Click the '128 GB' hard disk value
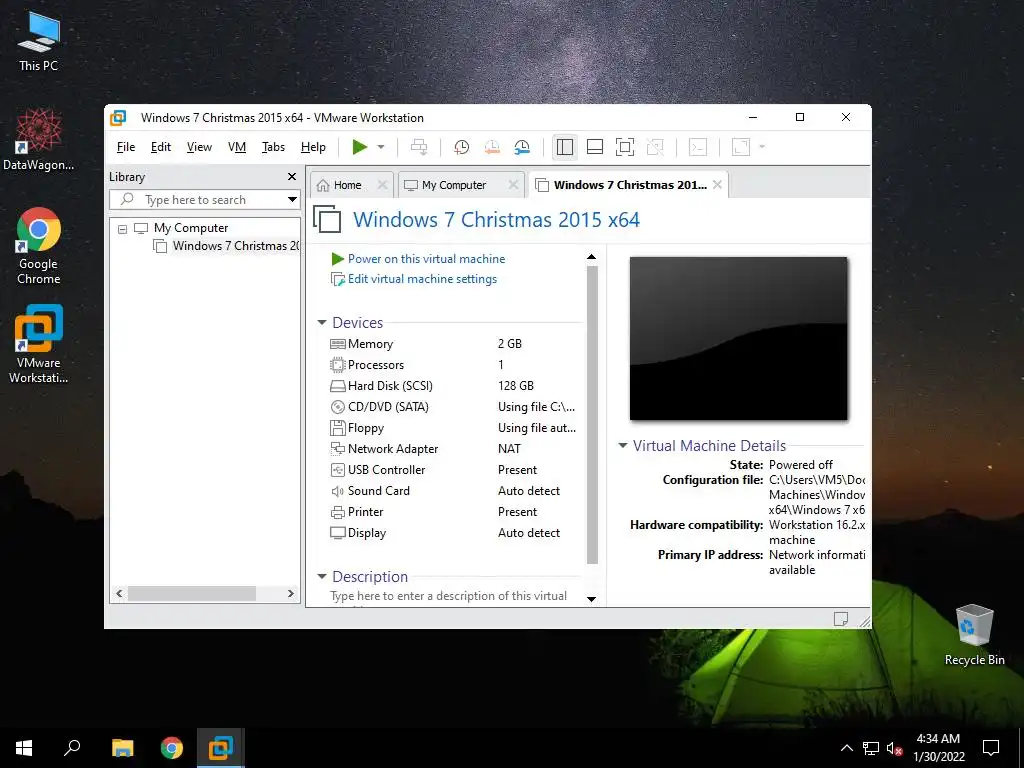Image resolution: width=1024 pixels, height=768 pixels. (x=516, y=386)
